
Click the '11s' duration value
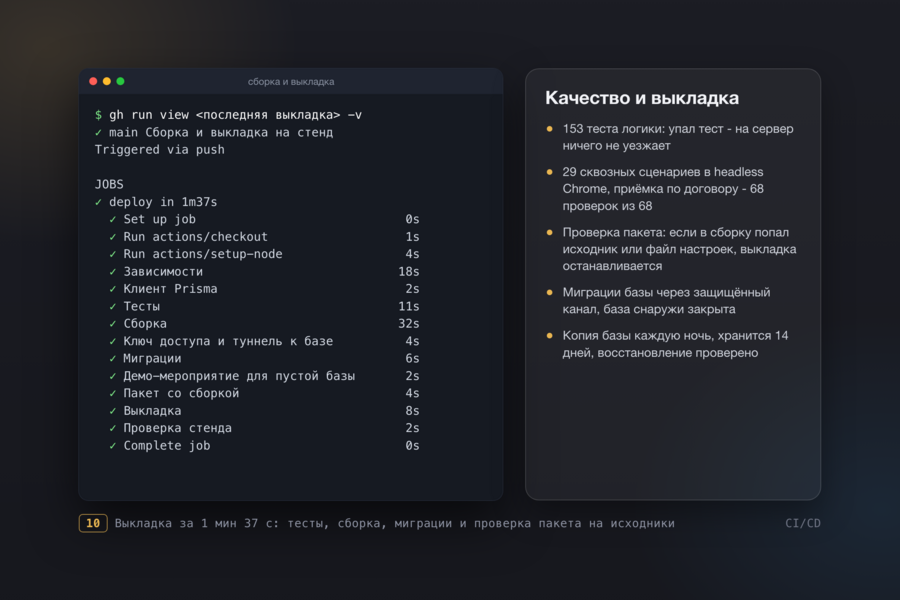point(409,306)
